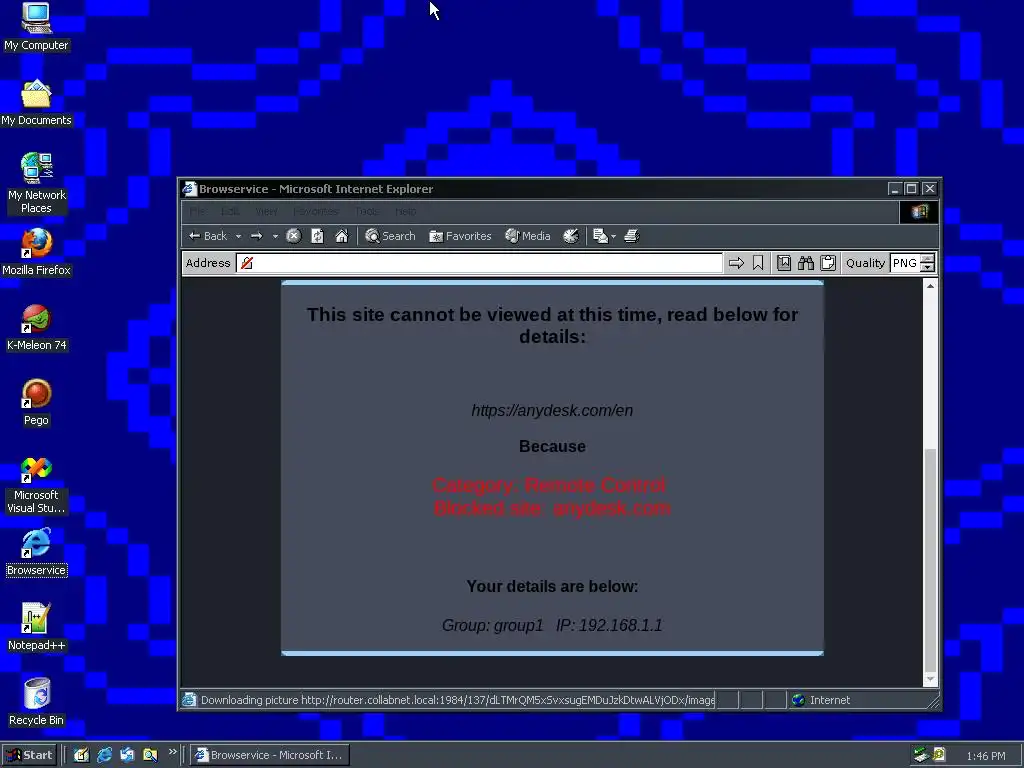The width and height of the screenshot is (1024, 768).
Task: Click the yellow system tray icon beside the clock
Action: pyautogui.click(x=938, y=755)
